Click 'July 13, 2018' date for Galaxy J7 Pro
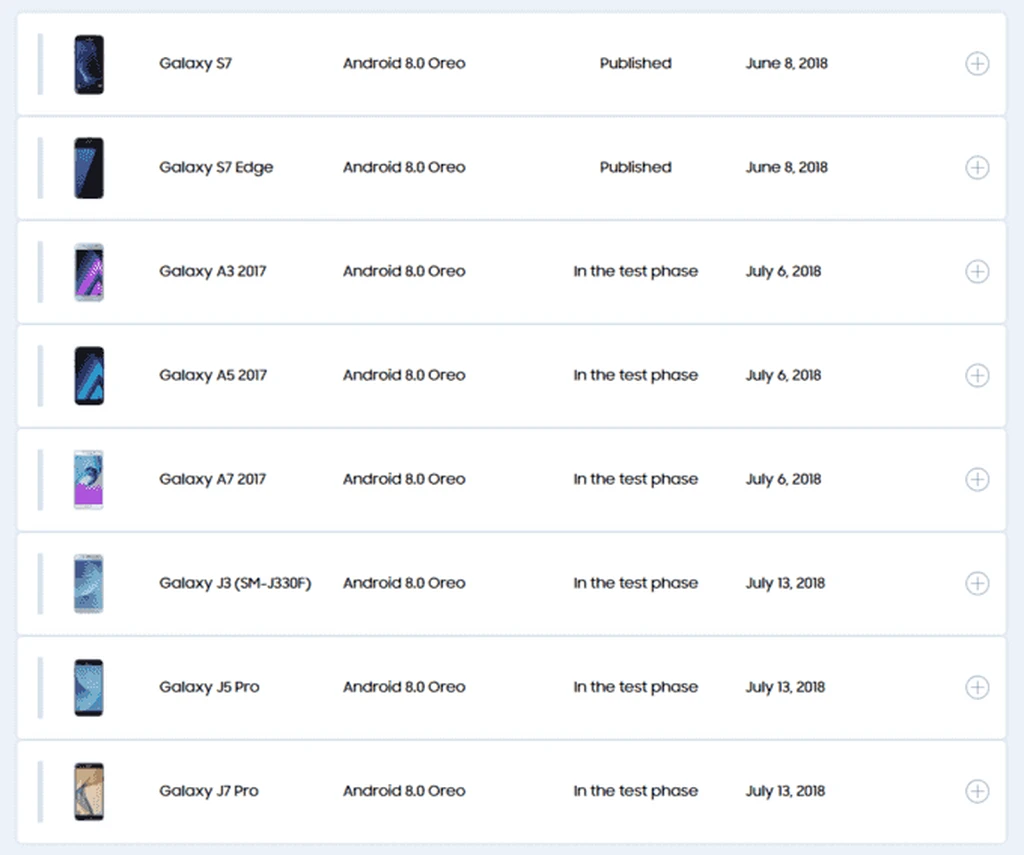The height and width of the screenshot is (855, 1024). pos(786,790)
